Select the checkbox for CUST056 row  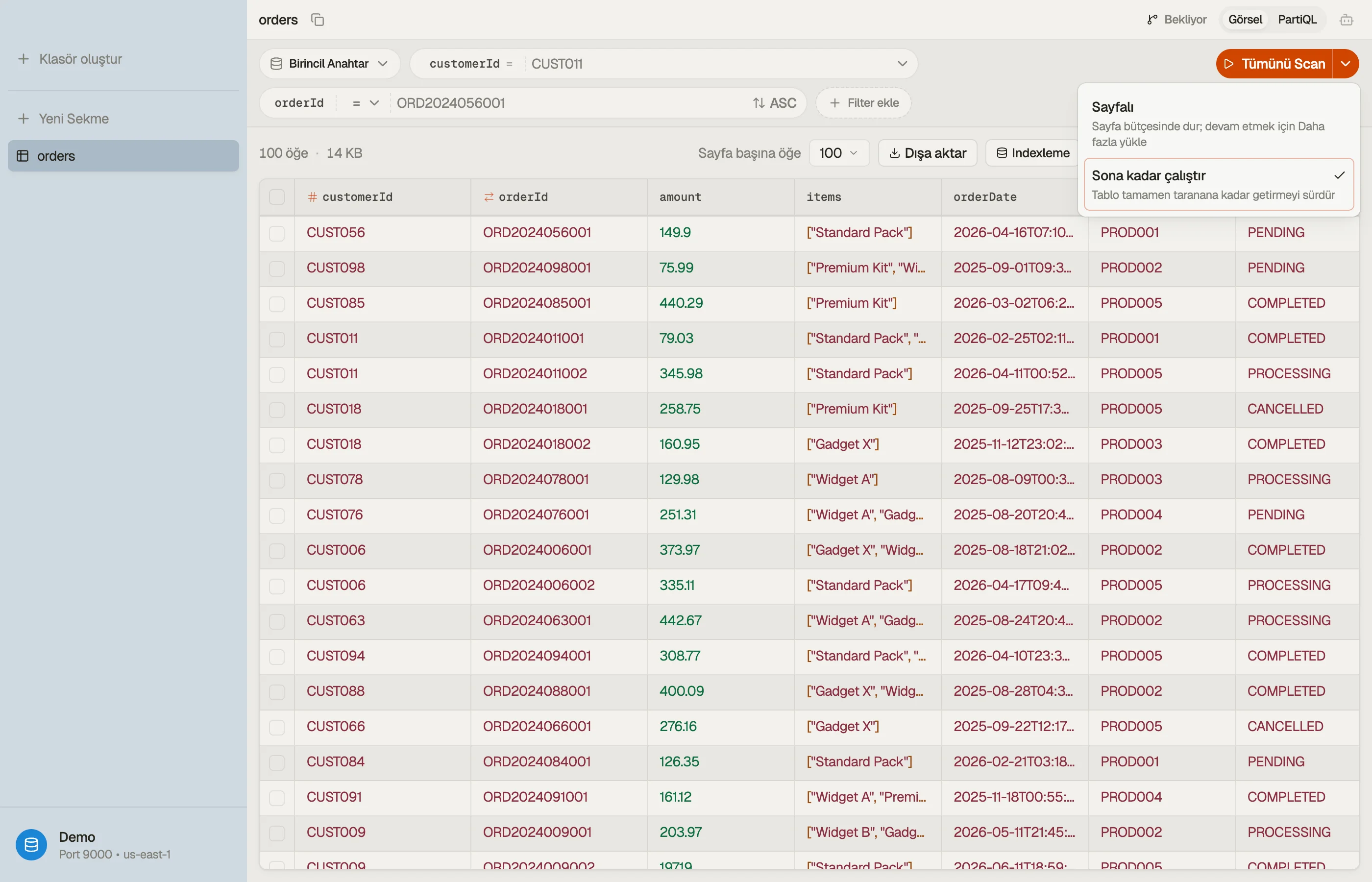point(277,233)
